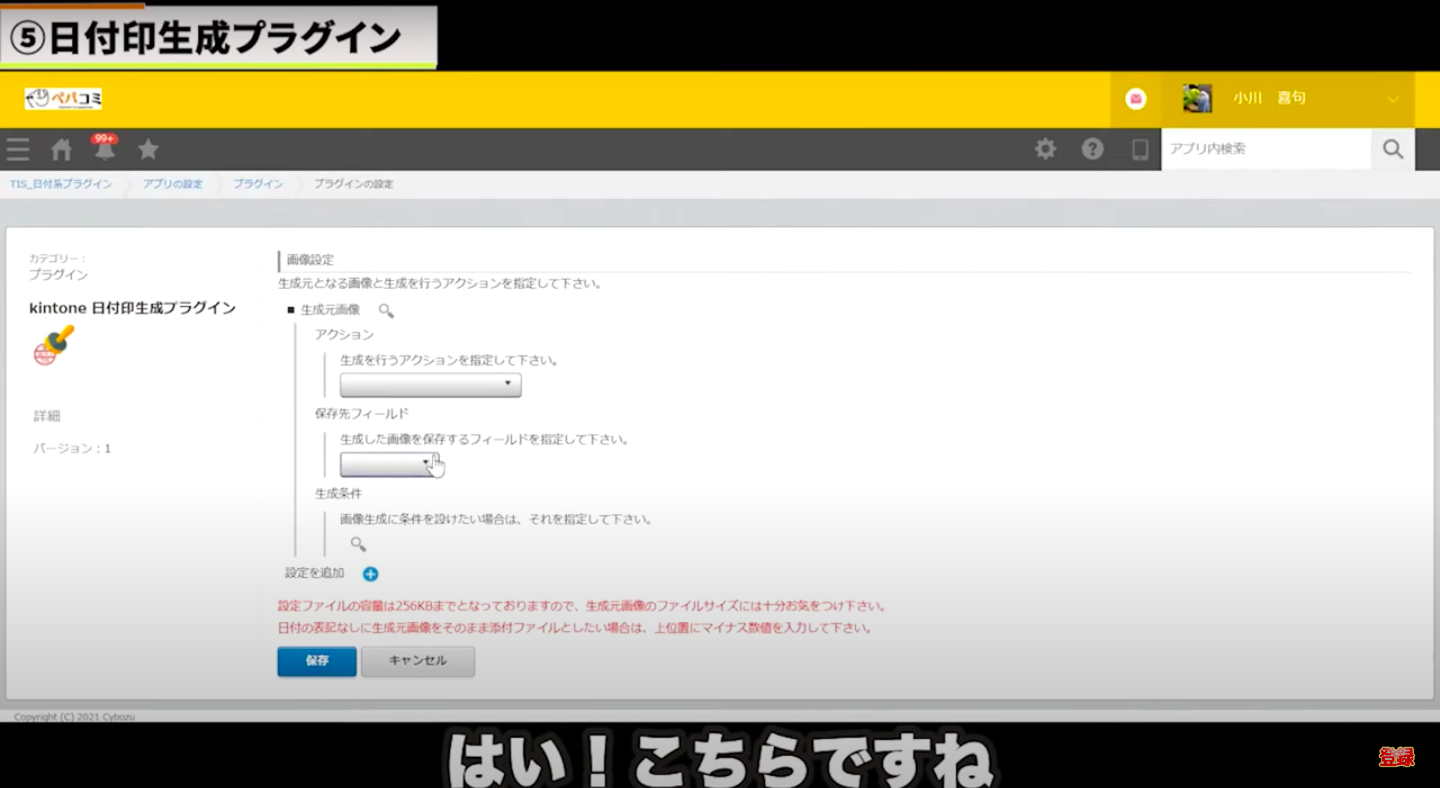Screen dimensions: 1440x788
Task: Click the 保存 button
Action: [317, 661]
